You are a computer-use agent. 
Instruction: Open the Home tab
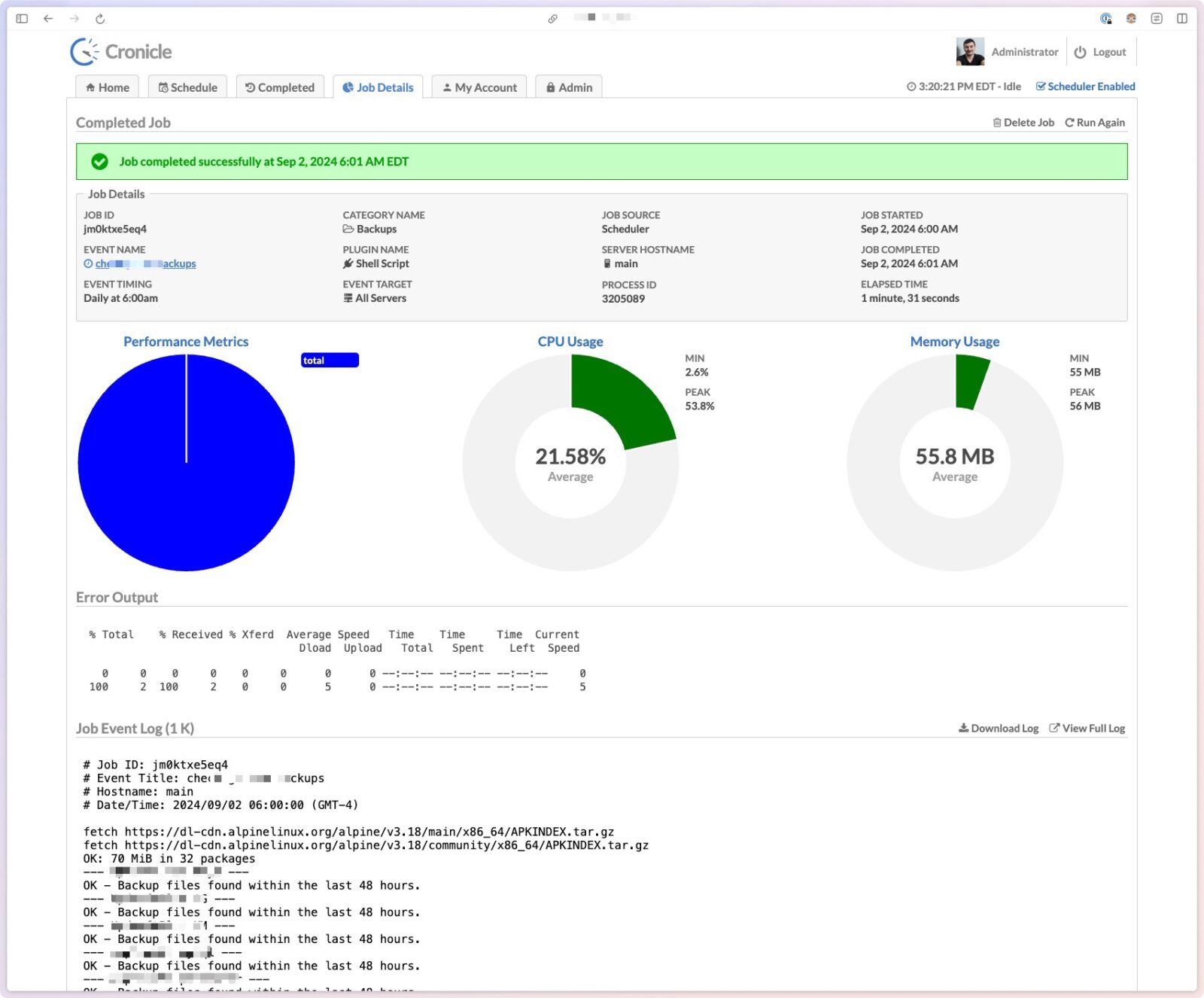[x=108, y=87]
